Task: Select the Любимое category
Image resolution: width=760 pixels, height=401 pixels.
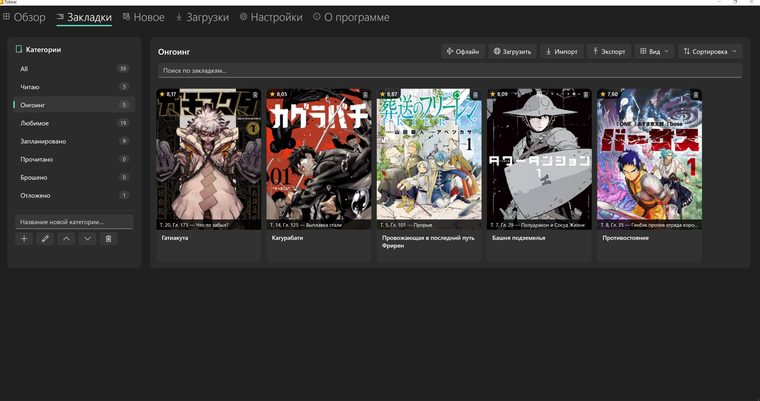Action: pos(74,123)
